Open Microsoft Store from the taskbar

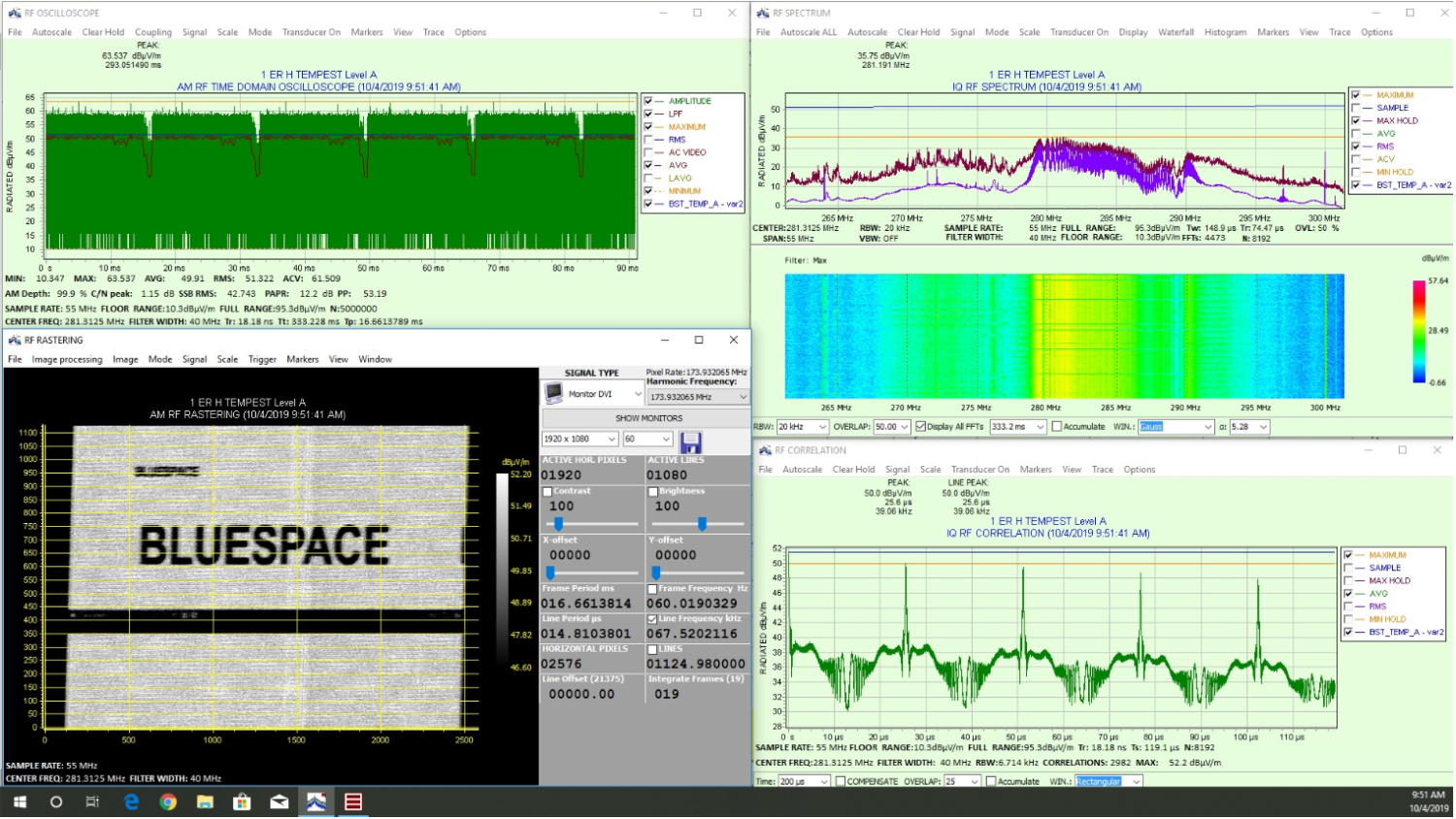pos(242,803)
